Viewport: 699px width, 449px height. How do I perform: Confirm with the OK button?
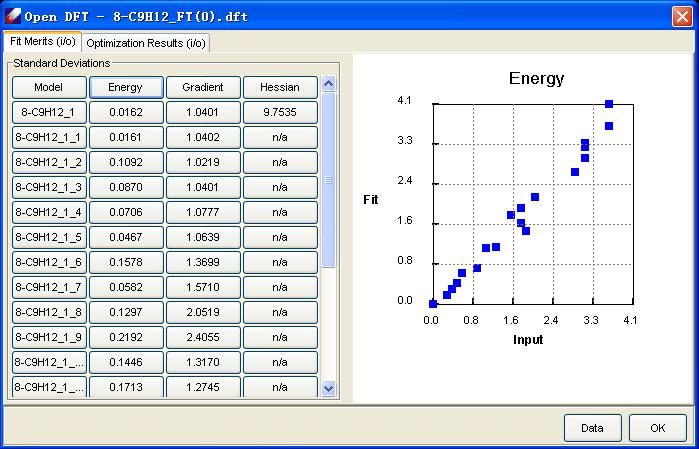click(x=657, y=428)
